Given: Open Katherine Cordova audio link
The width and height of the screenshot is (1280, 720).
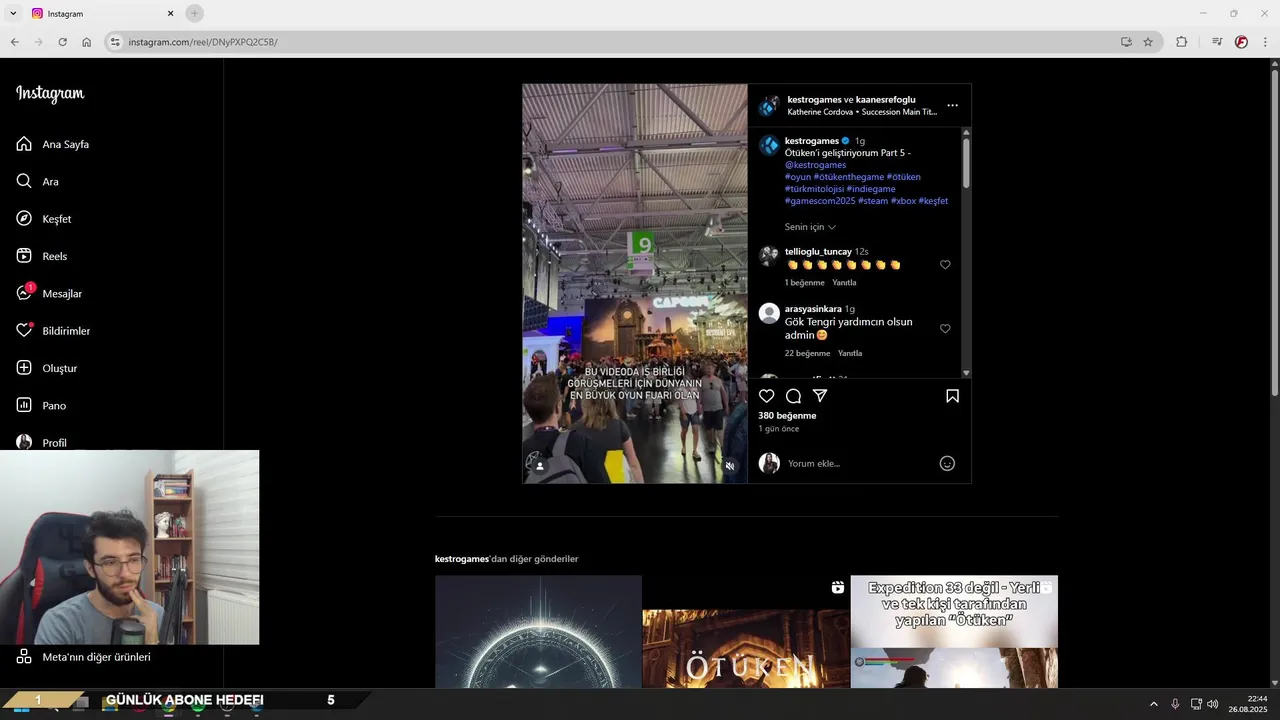Looking at the screenshot, I should [x=862, y=112].
